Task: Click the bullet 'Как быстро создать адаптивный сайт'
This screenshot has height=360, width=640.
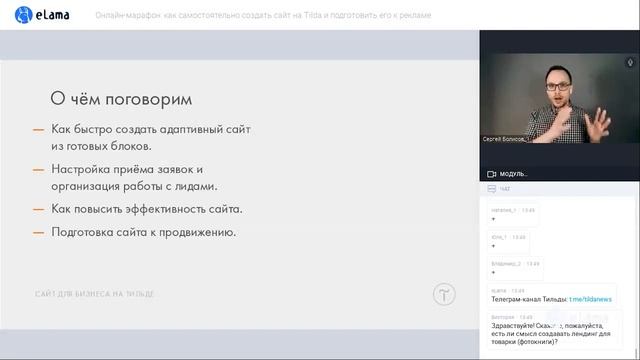Action: coord(151,138)
